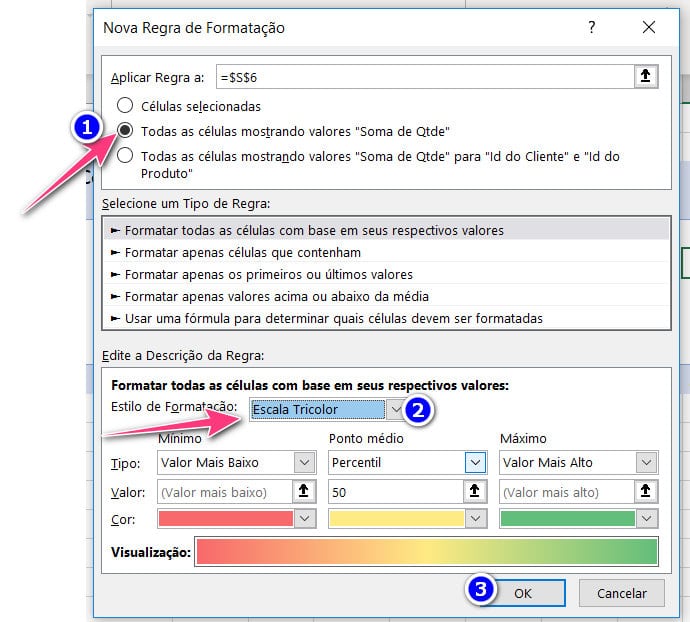Select the Células selecionadas radio option
The width and height of the screenshot is (690, 622).
pos(125,106)
